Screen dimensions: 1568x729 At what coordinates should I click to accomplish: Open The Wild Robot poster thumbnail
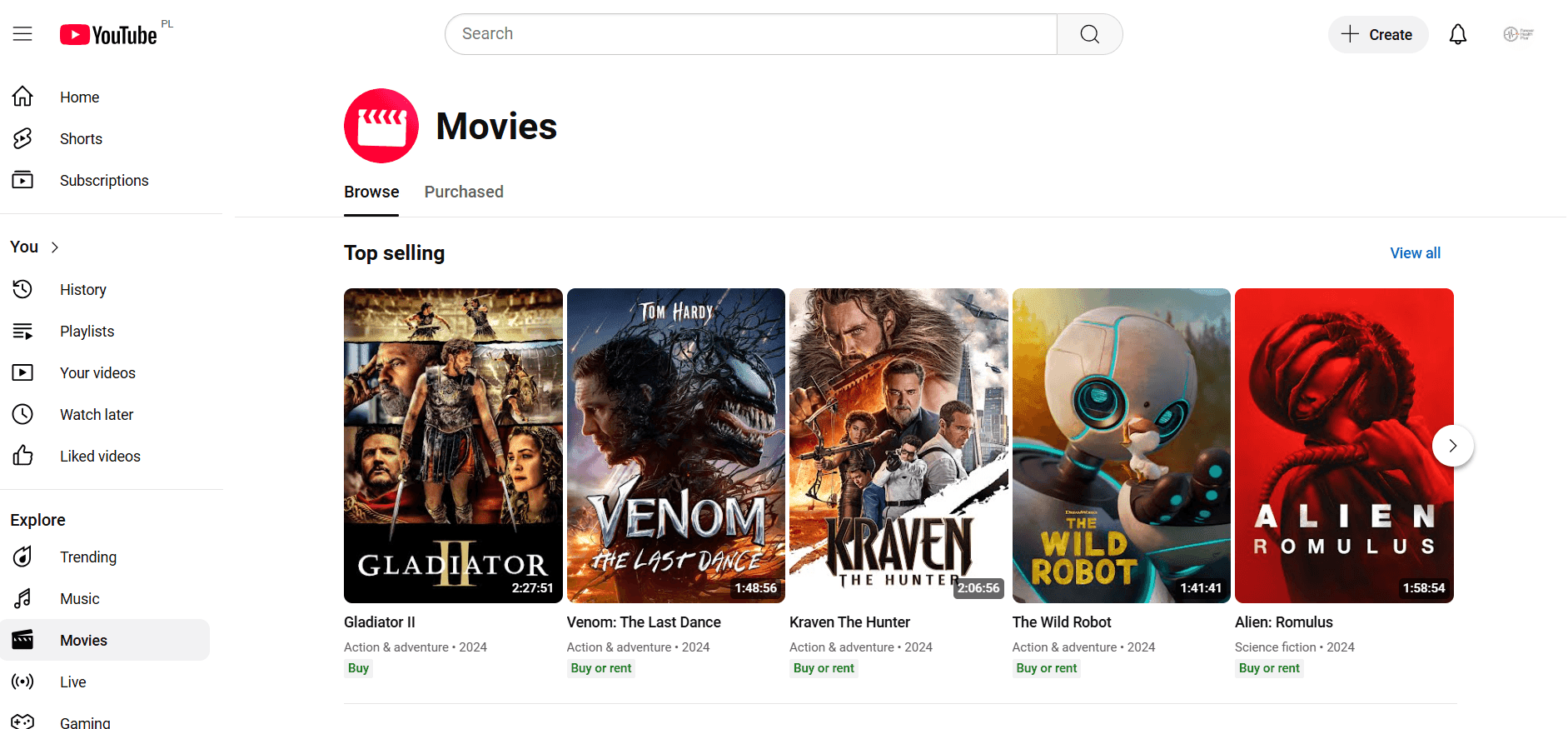click(1122, 446)
